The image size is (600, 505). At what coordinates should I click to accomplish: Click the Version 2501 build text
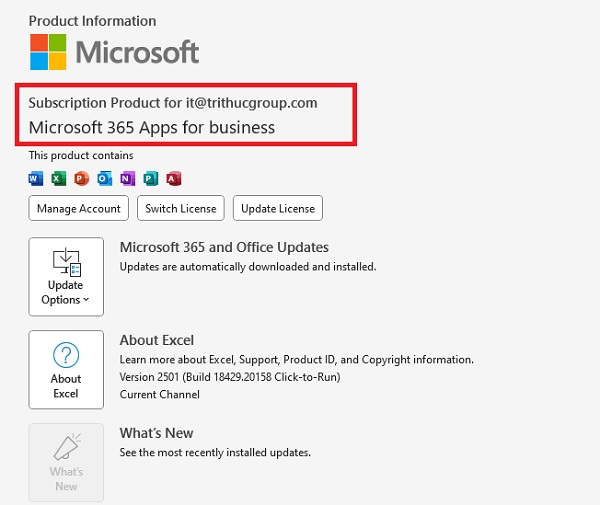(x=230, y=377)
